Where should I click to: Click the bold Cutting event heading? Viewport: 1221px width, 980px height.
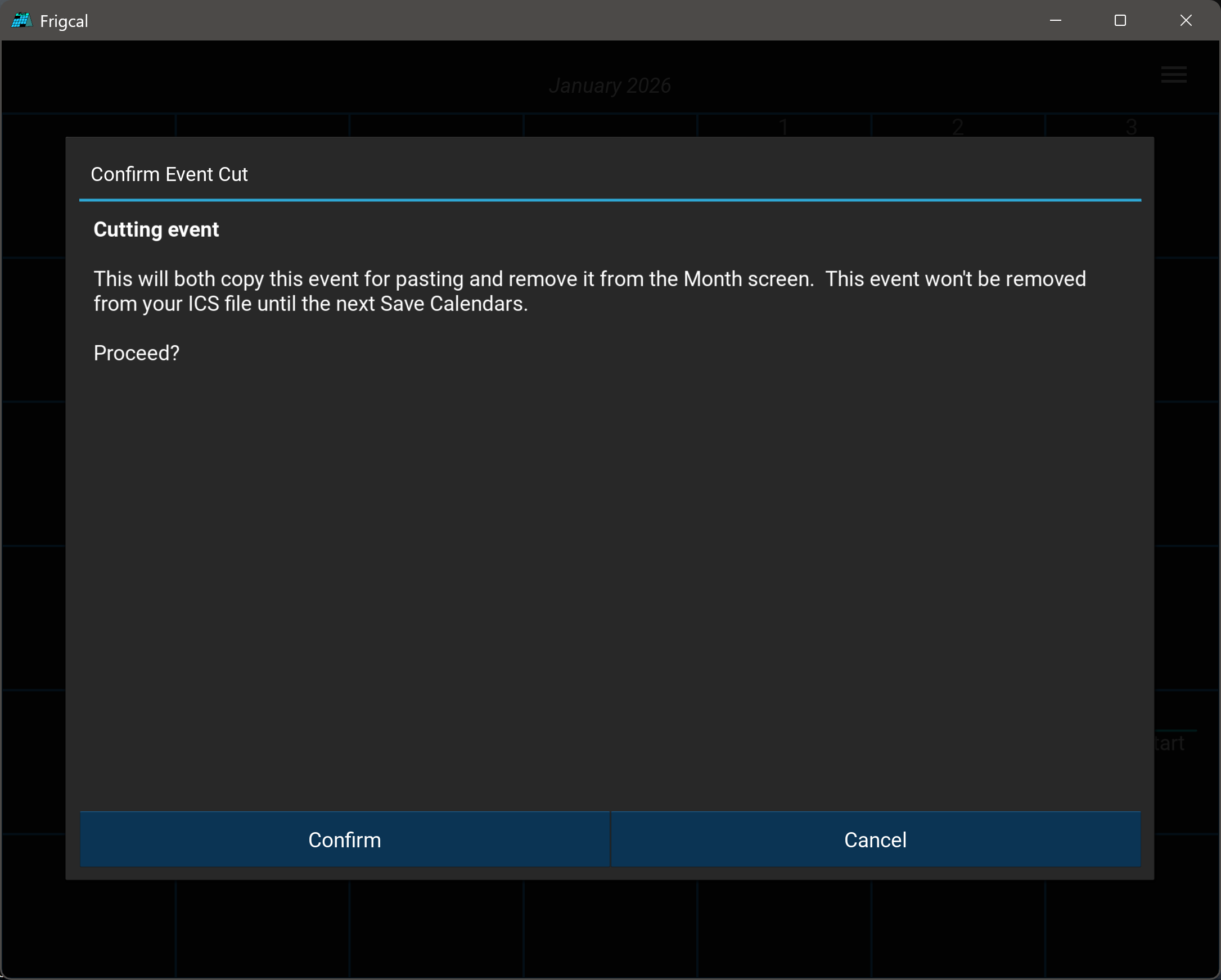[156, 230]
